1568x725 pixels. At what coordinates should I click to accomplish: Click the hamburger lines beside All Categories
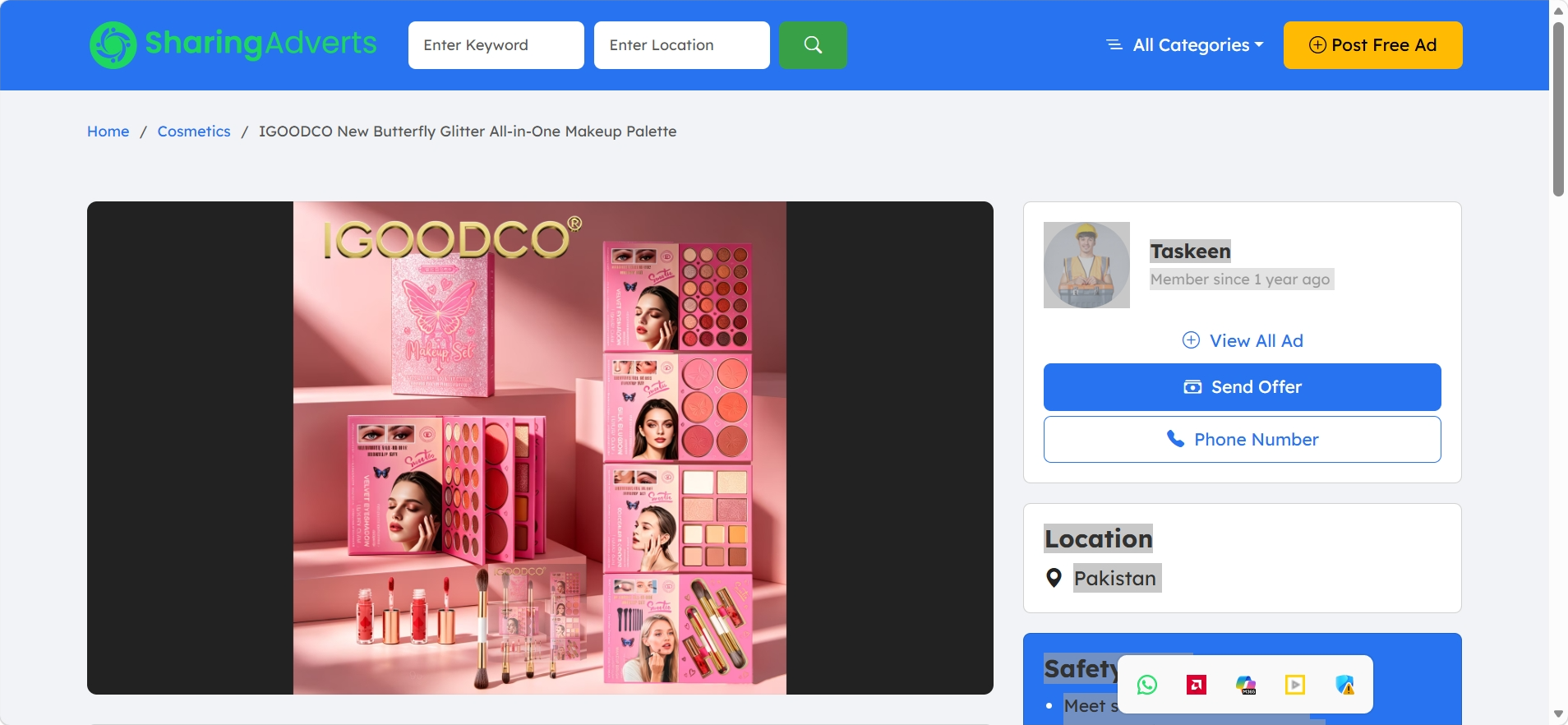1114,45
